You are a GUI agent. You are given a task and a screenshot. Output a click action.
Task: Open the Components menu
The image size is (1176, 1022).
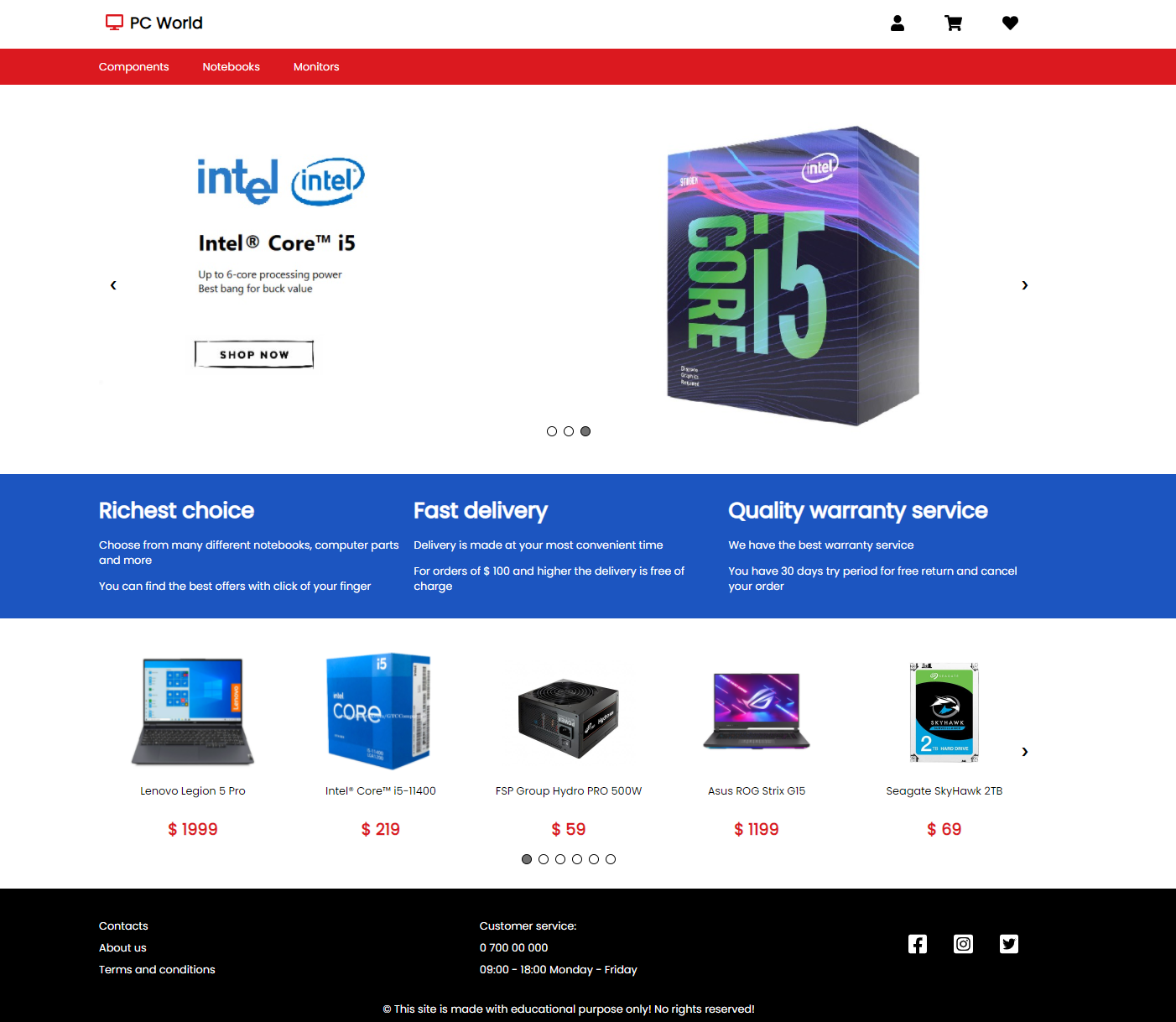[134, 67]
